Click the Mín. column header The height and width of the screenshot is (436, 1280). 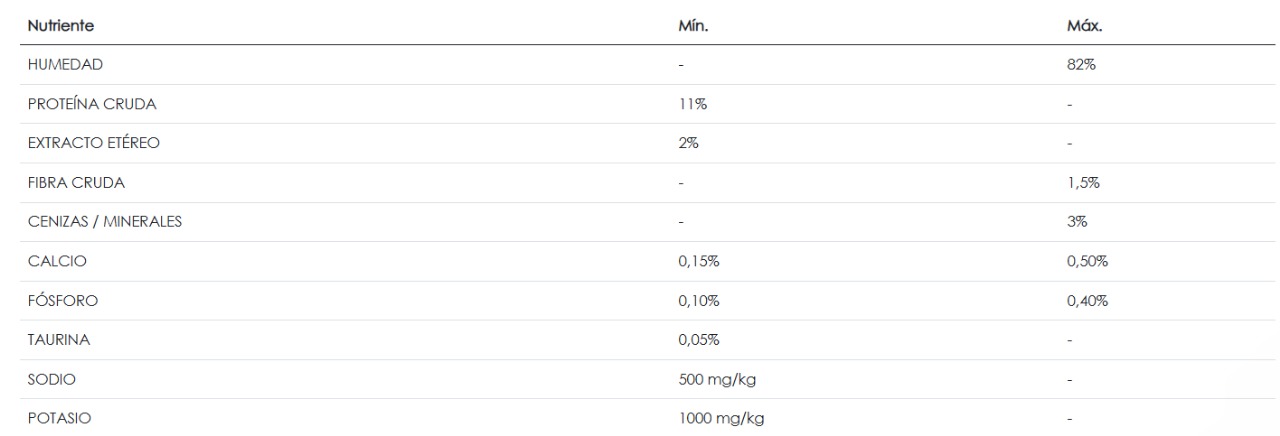coord(693,26)
